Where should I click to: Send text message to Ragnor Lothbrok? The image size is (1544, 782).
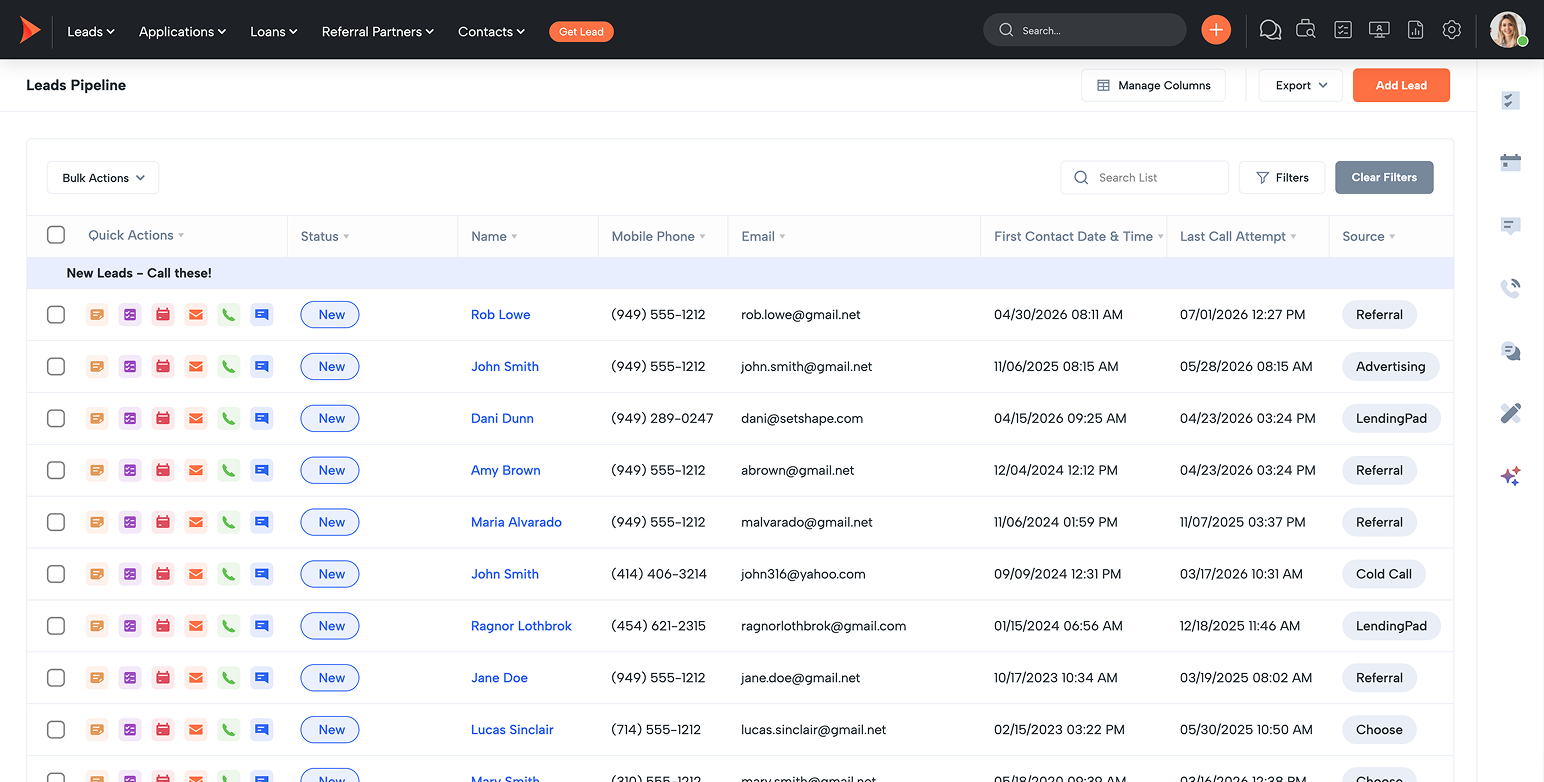(262, 626)
